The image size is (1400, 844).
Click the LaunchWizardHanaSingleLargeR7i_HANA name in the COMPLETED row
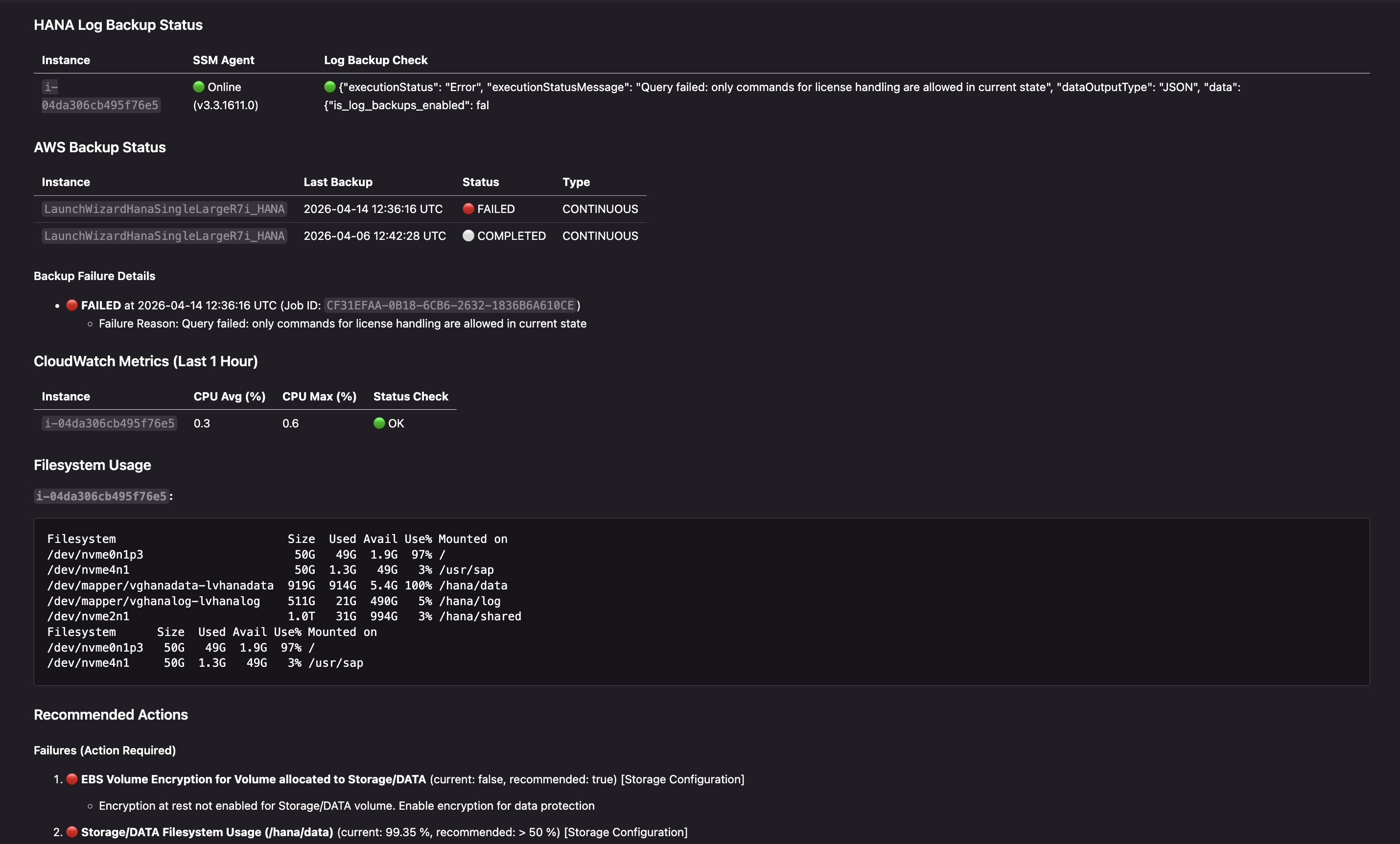coord(164,236)
